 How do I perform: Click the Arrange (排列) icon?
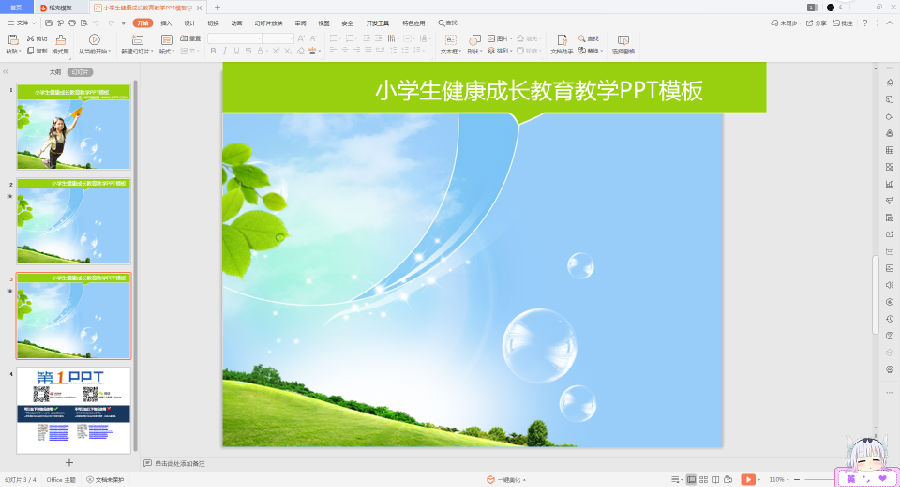coord(491,51)
